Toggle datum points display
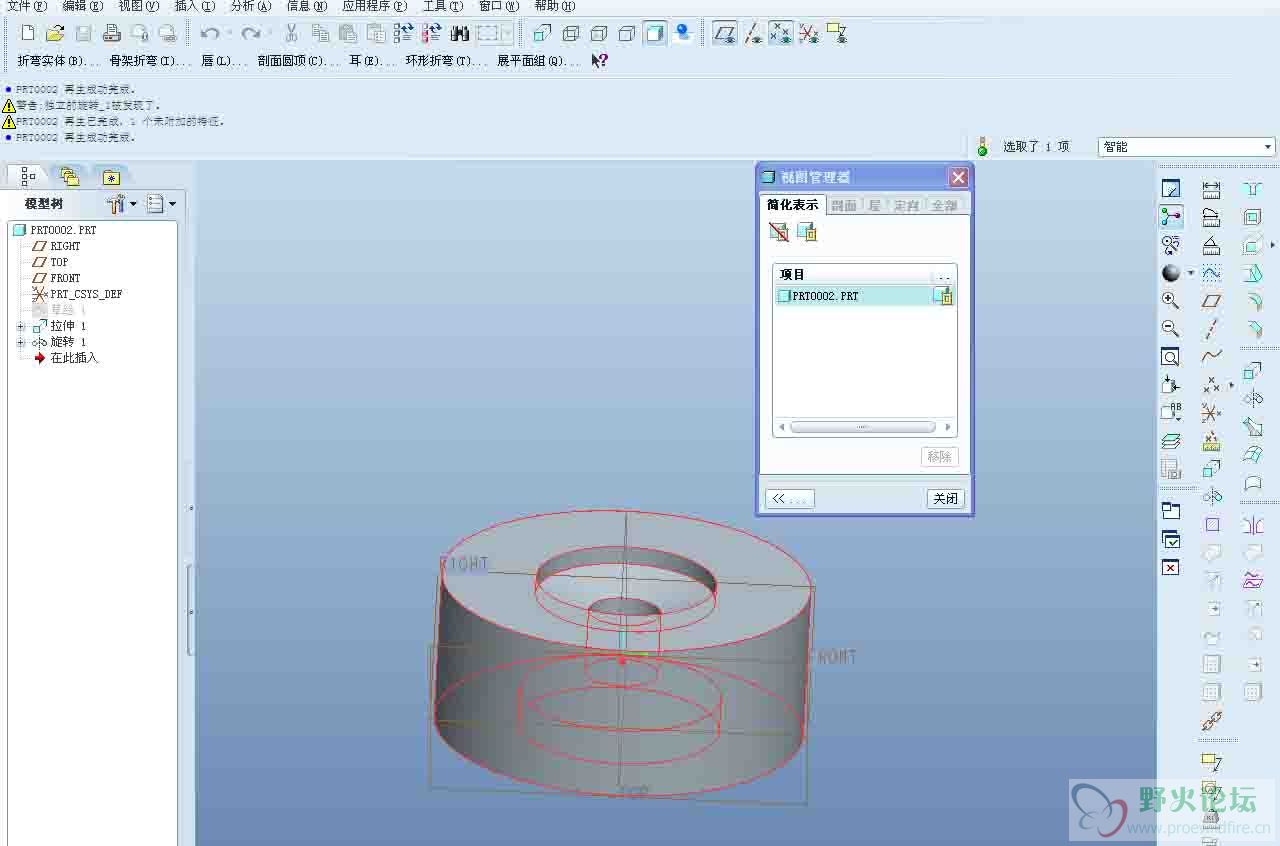 781,34
